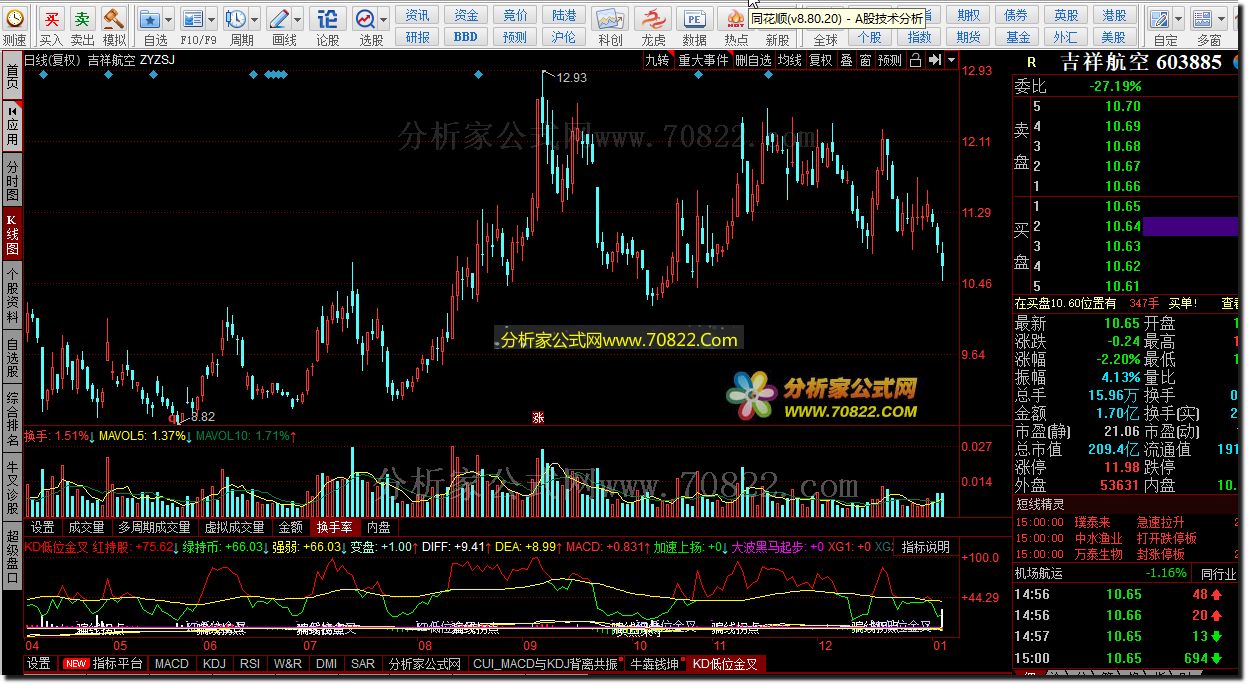
Task: Toggle the 窗 window option in chart header
Action: coord(865,60)
